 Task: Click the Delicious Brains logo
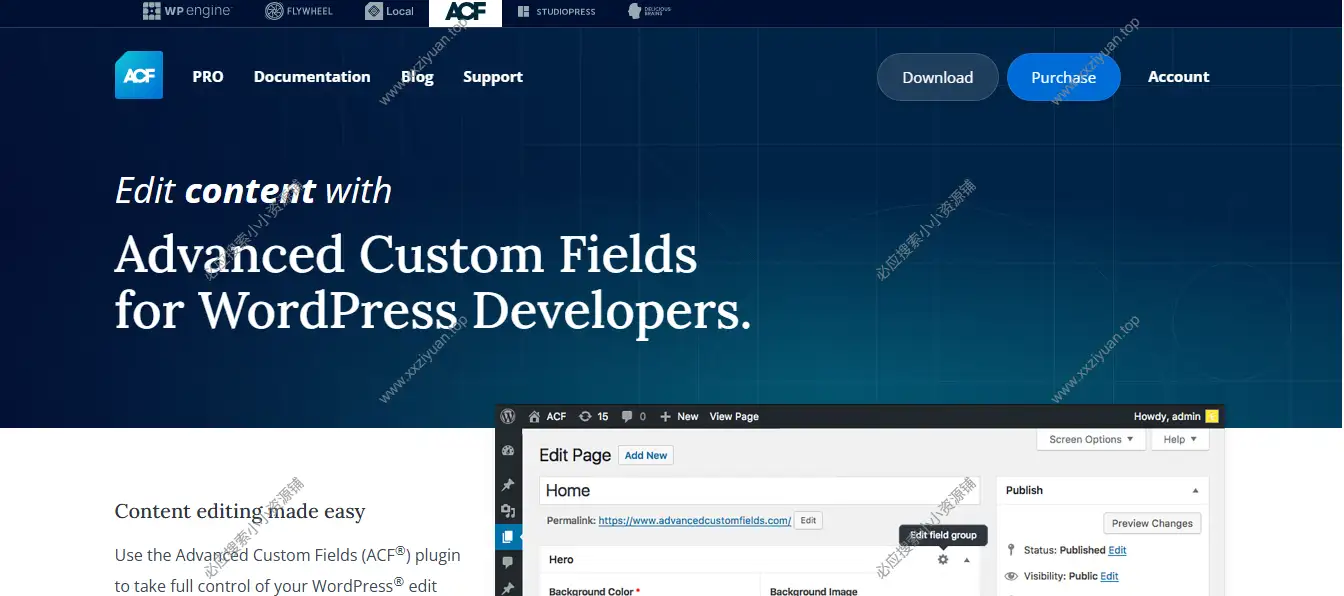click(649, 12)
